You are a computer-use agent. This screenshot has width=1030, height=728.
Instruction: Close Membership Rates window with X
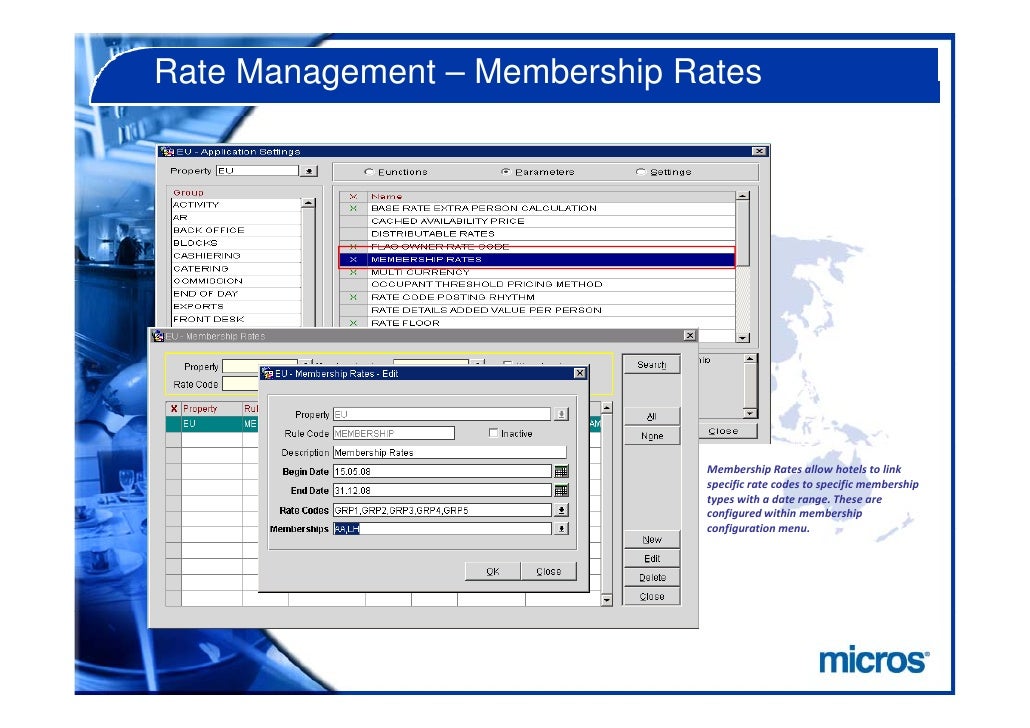point(689,336)
